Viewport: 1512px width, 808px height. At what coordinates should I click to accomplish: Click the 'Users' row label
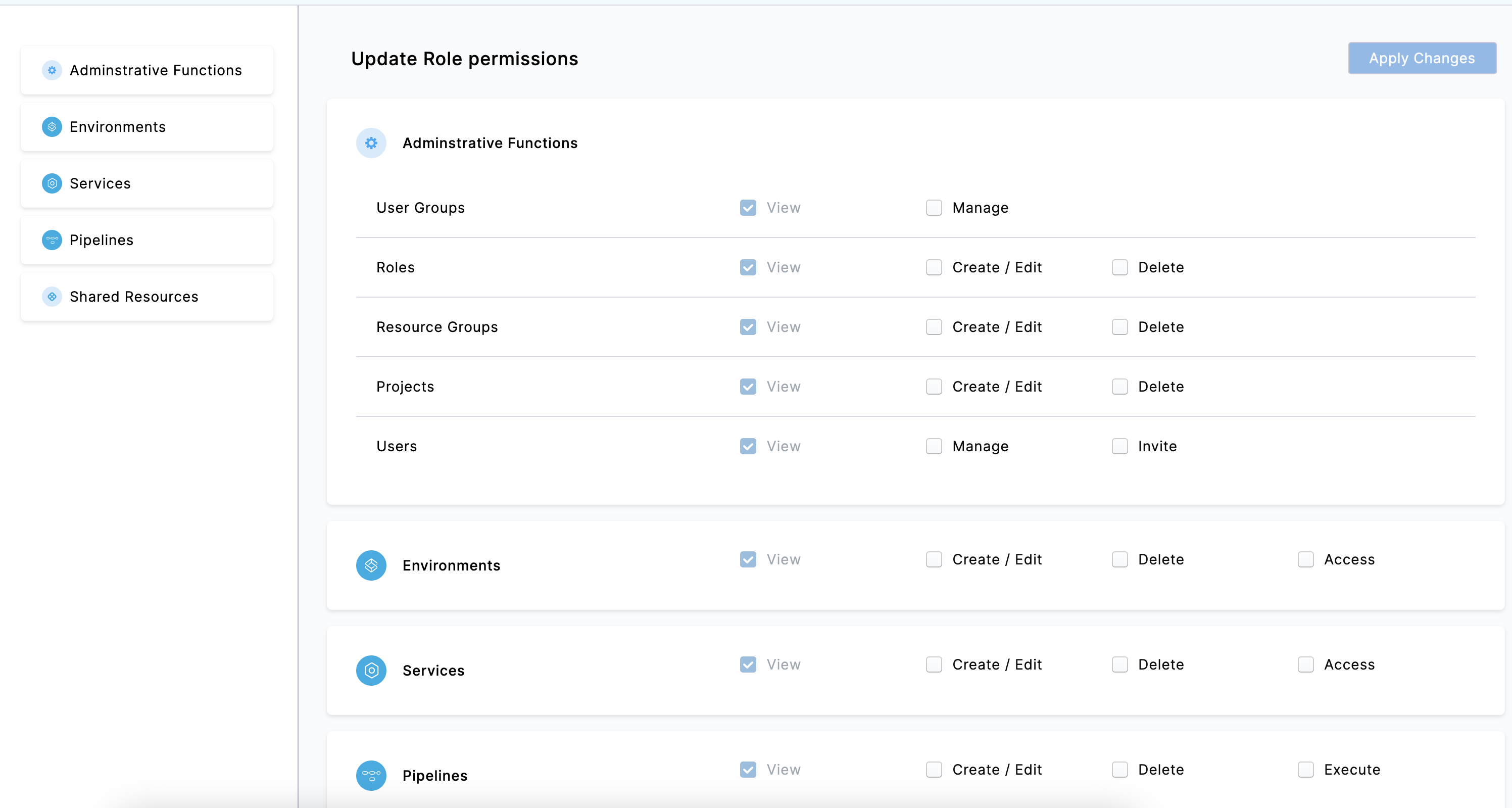[396, 446]
